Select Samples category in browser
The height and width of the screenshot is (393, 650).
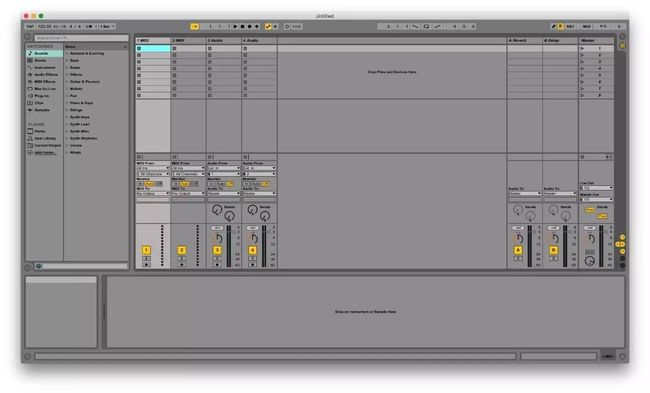point(44,110)
